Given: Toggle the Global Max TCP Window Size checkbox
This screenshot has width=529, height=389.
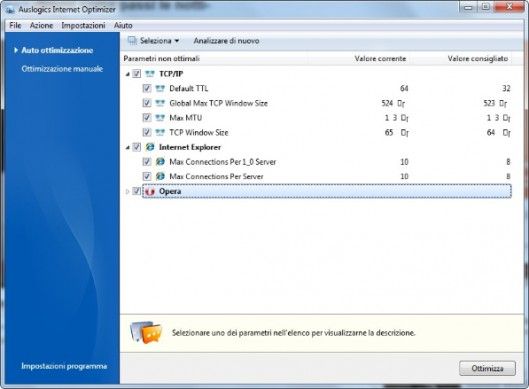Looking at the screenshot, I should click(x=146, y=103).
